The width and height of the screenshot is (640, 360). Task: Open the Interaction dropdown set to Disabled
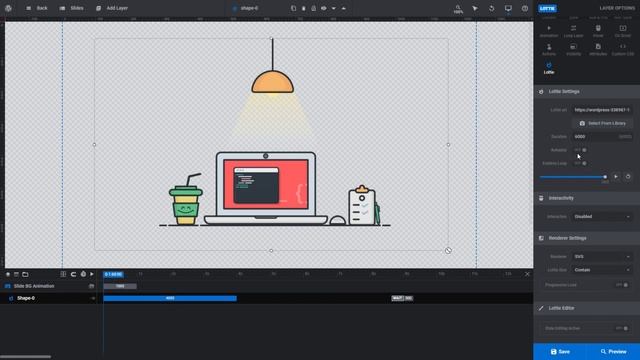tap(602, 217)
